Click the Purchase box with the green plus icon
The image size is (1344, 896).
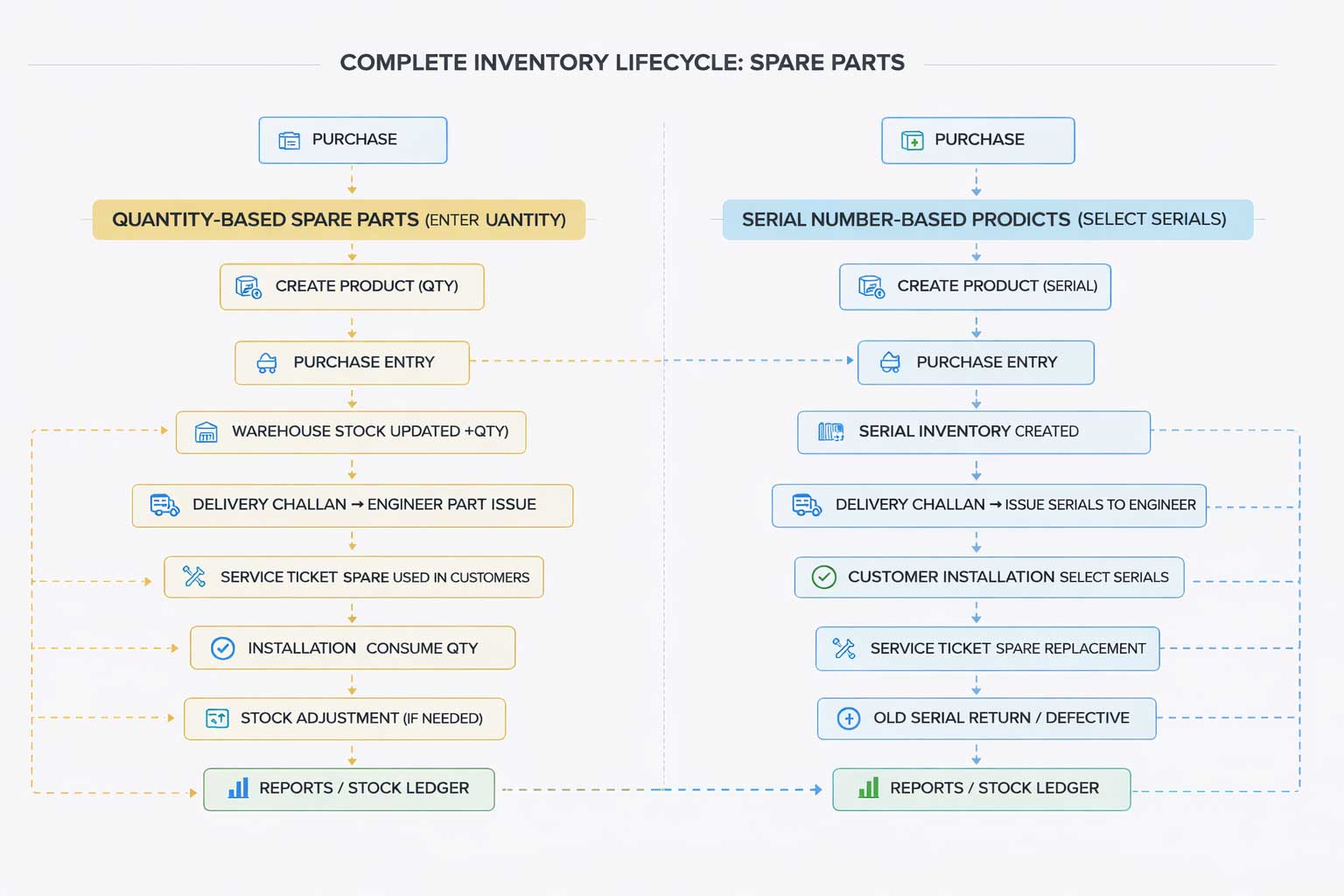coord(977,140)
